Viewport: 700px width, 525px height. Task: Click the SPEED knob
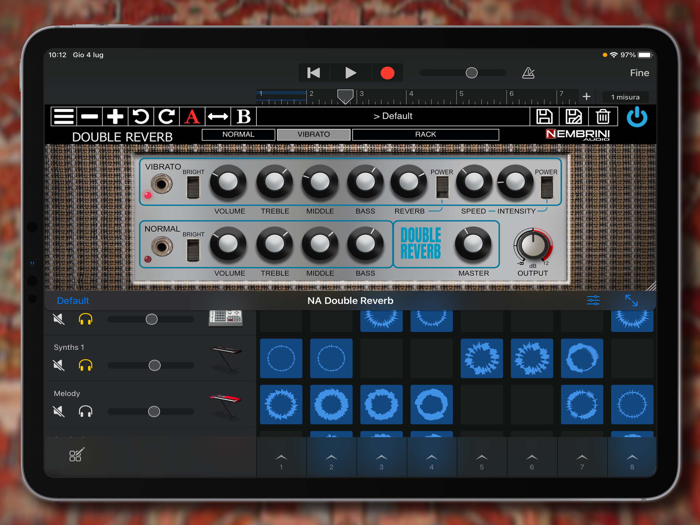474,182
